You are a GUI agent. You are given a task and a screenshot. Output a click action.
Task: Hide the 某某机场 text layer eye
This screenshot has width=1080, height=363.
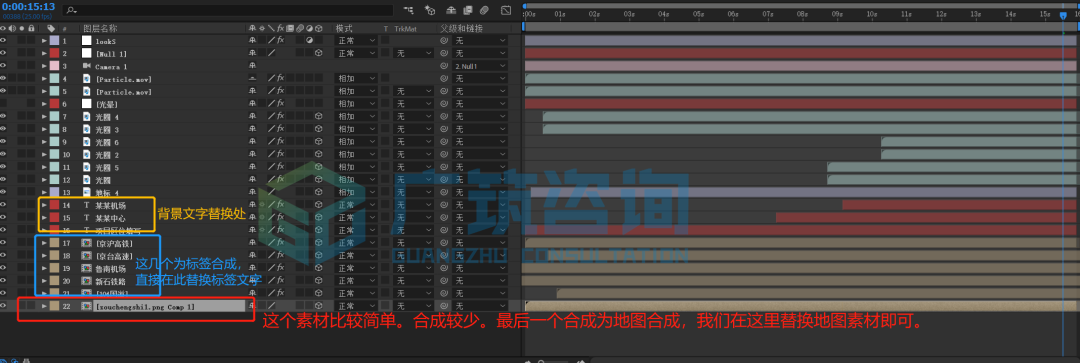click(x=3, y=205)
